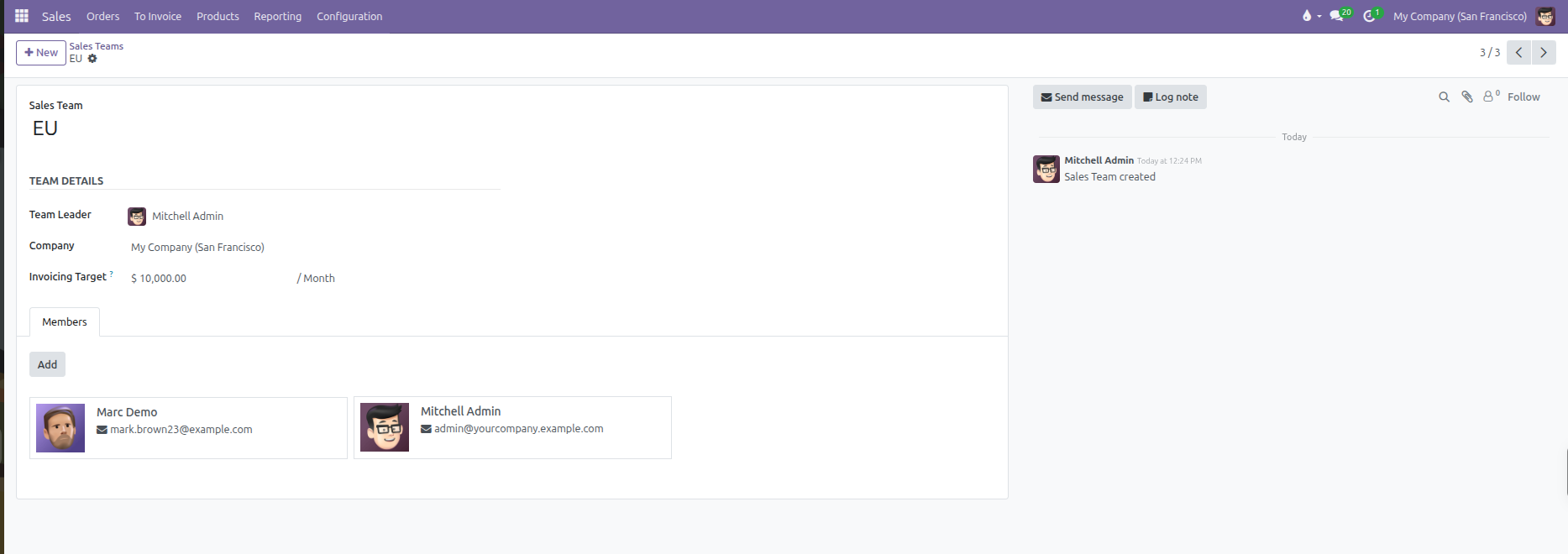Open the Marc Demo member card name
Image resolution: width=1568 pixels, height=554 pixels.
(127, 412)
